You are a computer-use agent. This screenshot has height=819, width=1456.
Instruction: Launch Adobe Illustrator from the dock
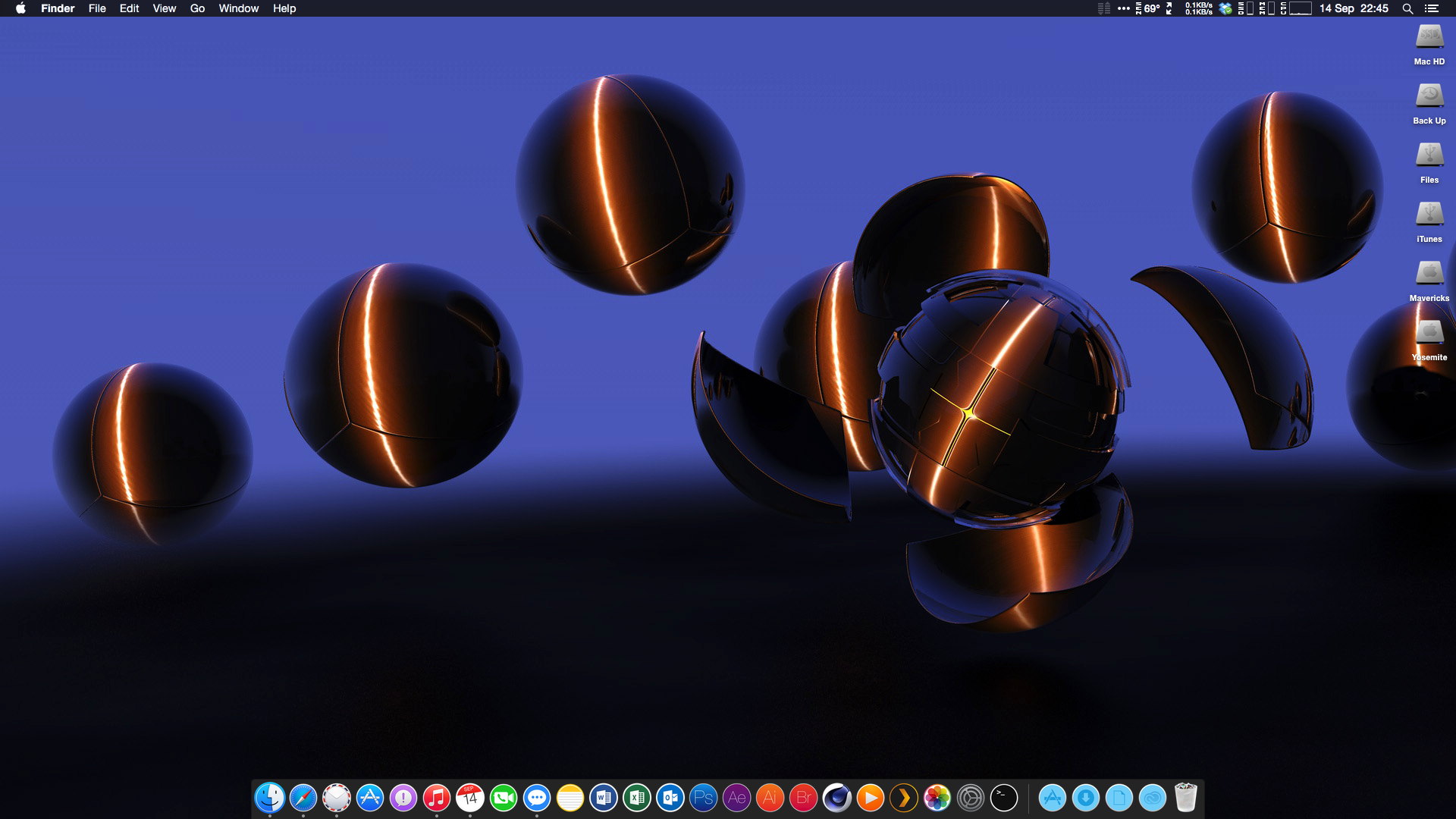pos(770,798)
